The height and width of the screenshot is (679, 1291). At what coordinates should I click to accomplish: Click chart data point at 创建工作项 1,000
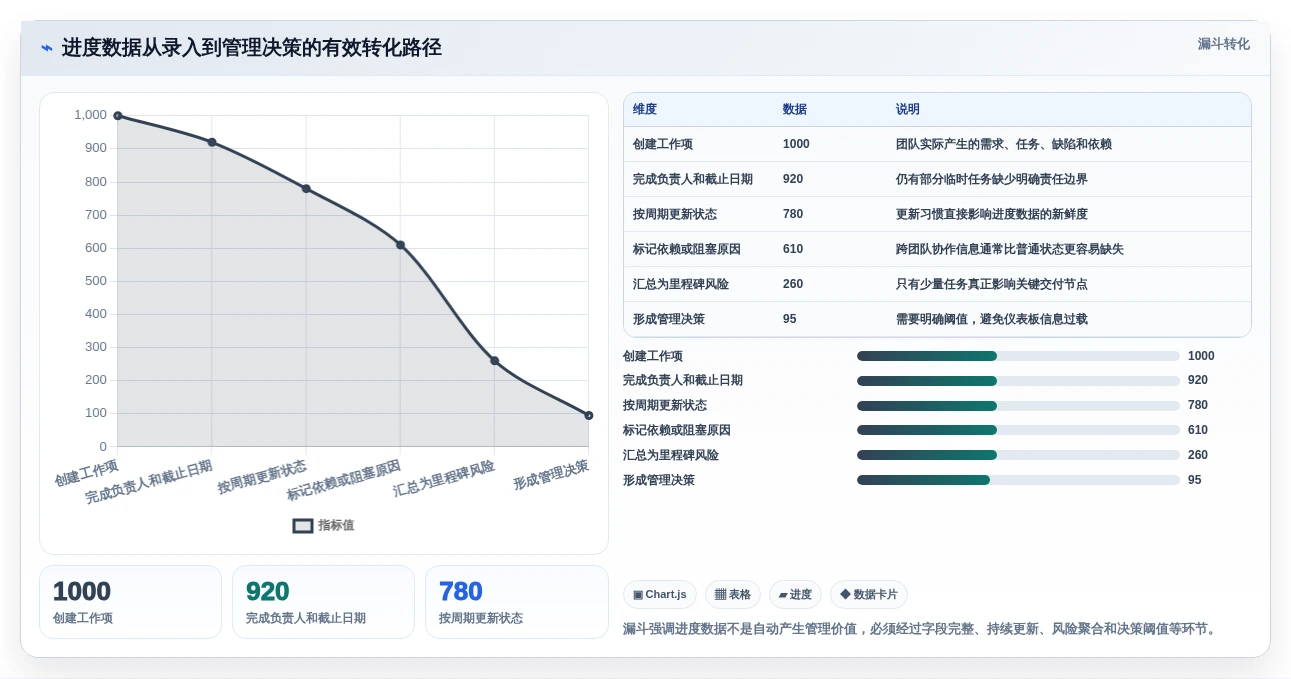coord(118,116)
